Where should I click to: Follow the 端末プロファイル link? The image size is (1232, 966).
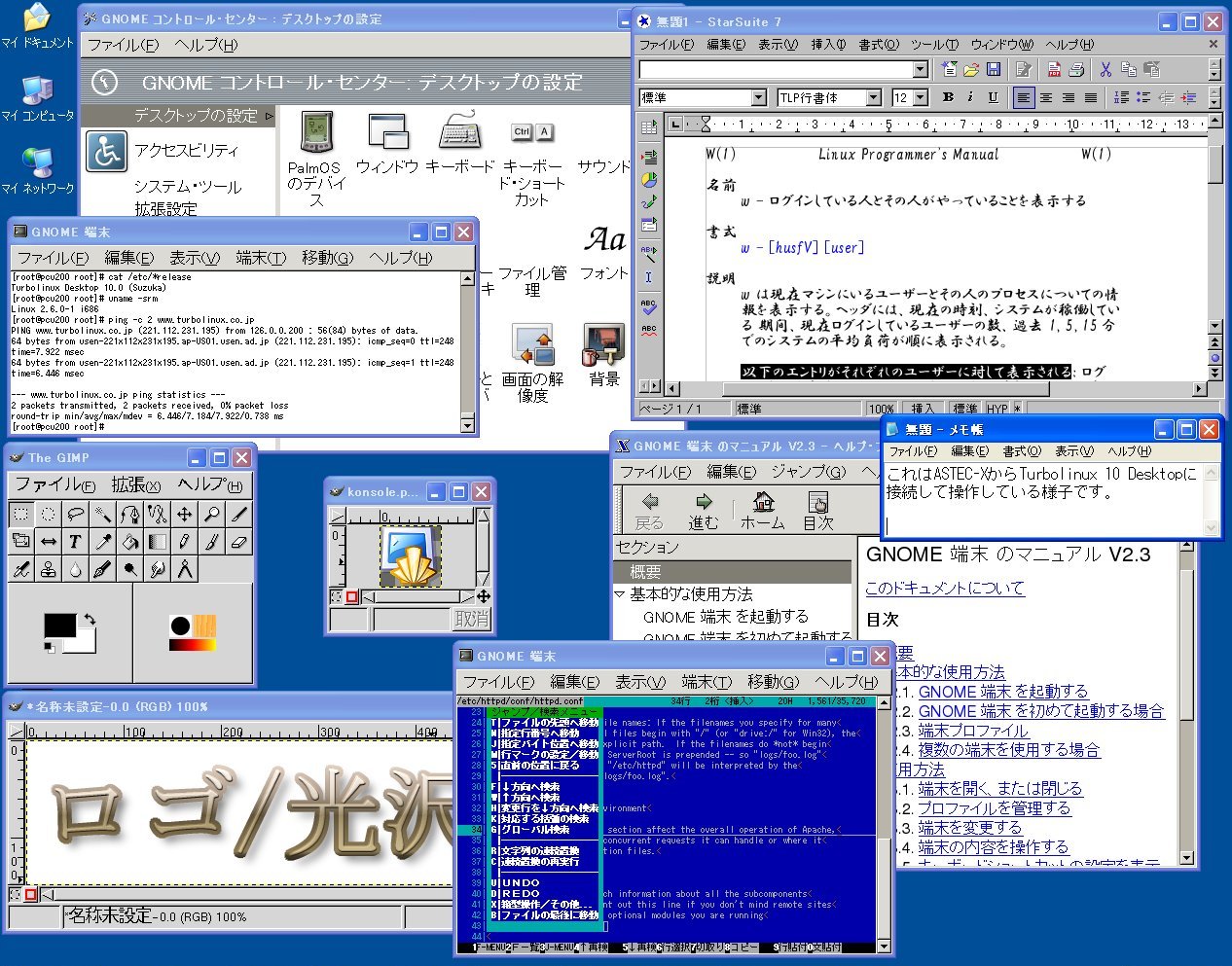973,731
